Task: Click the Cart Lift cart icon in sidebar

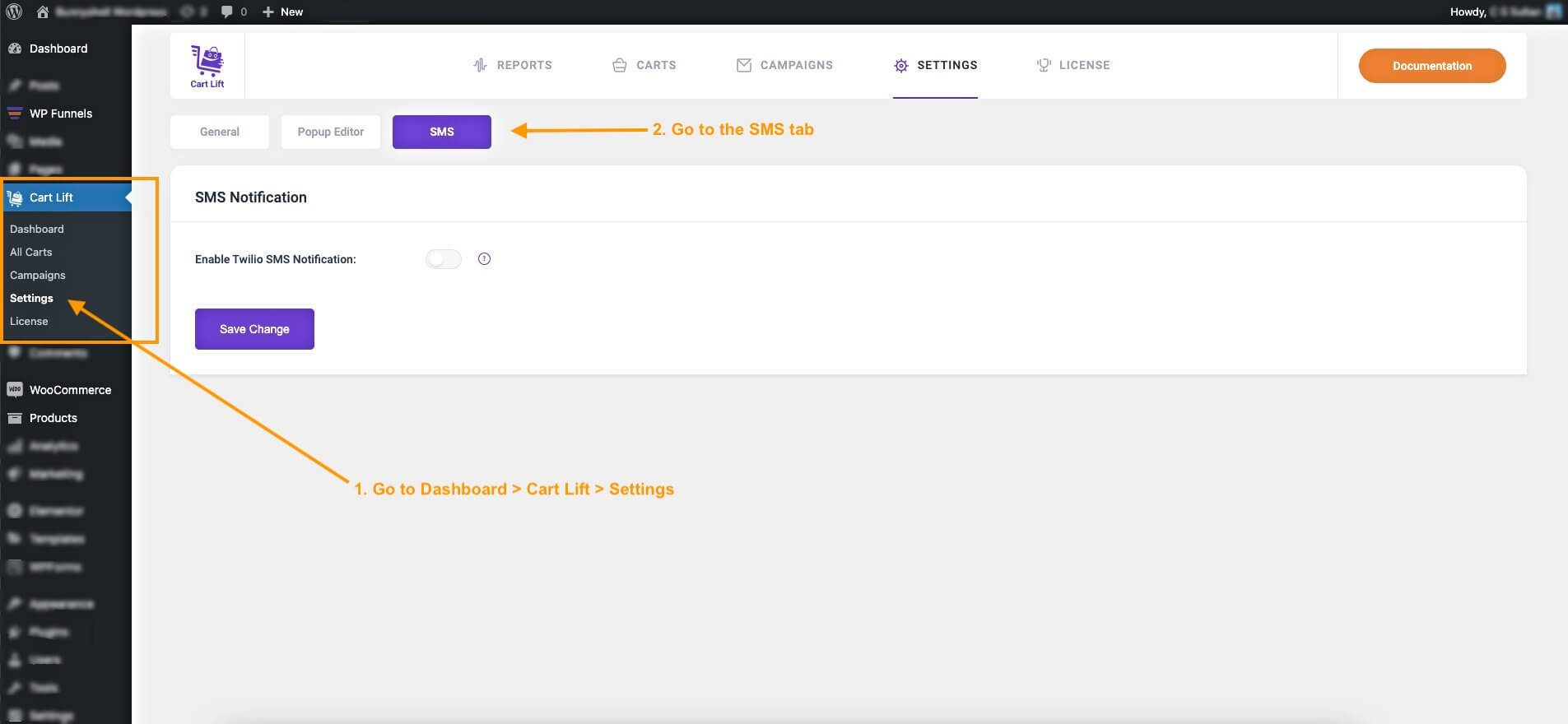Action: tap(15, 197)
